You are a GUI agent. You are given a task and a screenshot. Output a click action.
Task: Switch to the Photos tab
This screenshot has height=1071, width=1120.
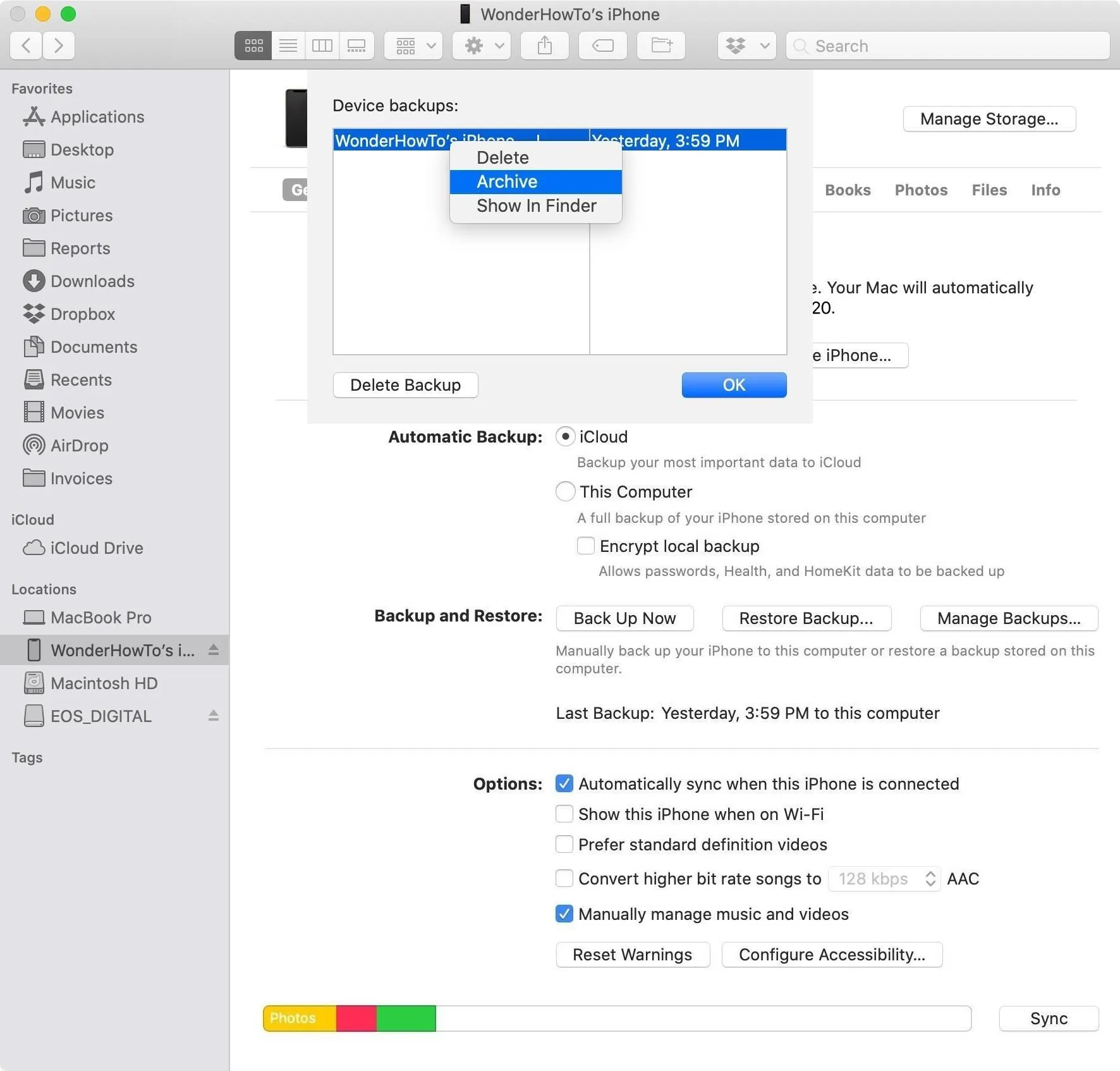tap(921, 190)
